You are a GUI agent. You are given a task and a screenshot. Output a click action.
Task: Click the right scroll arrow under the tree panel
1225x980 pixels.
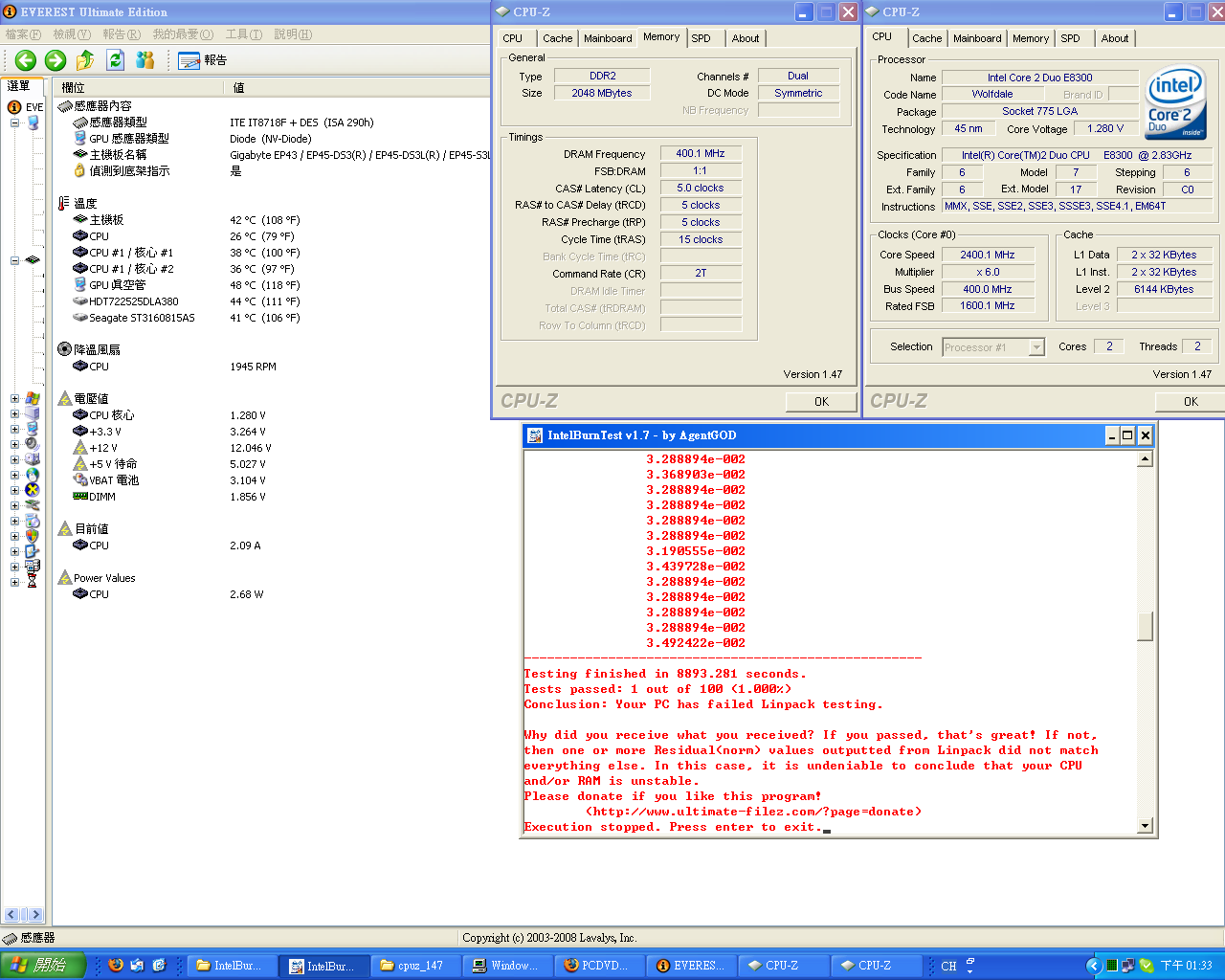(x=34, y=914)
